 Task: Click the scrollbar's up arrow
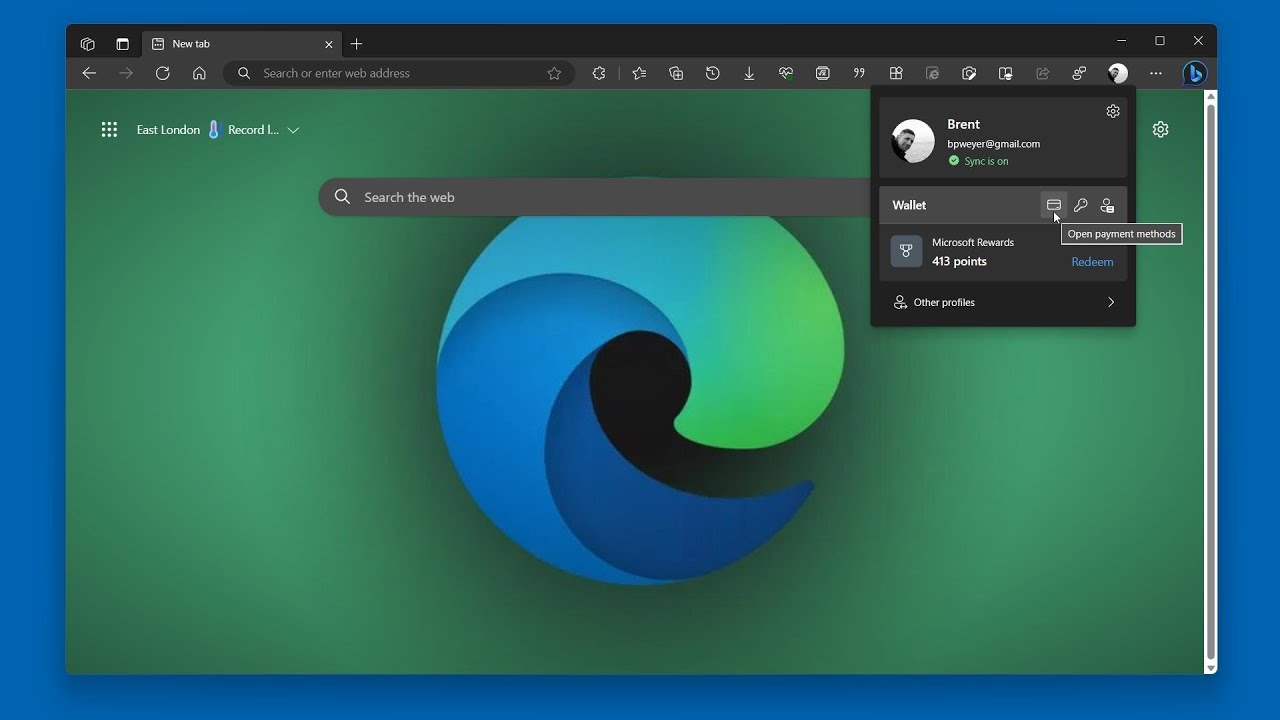pyautogui.click(x=1211, y=96)
